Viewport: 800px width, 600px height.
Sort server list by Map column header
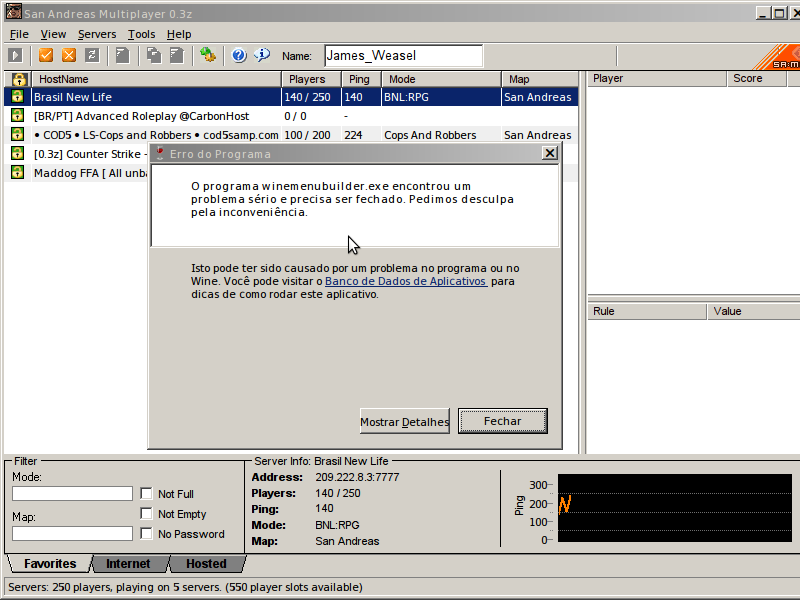click(540, 79)
